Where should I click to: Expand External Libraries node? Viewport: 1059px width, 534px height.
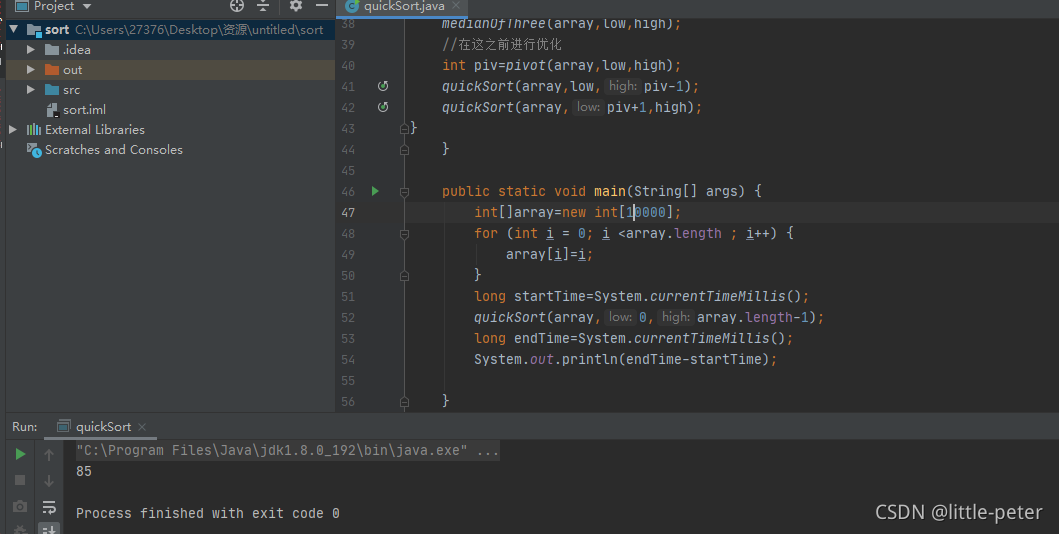pos(13,129)
